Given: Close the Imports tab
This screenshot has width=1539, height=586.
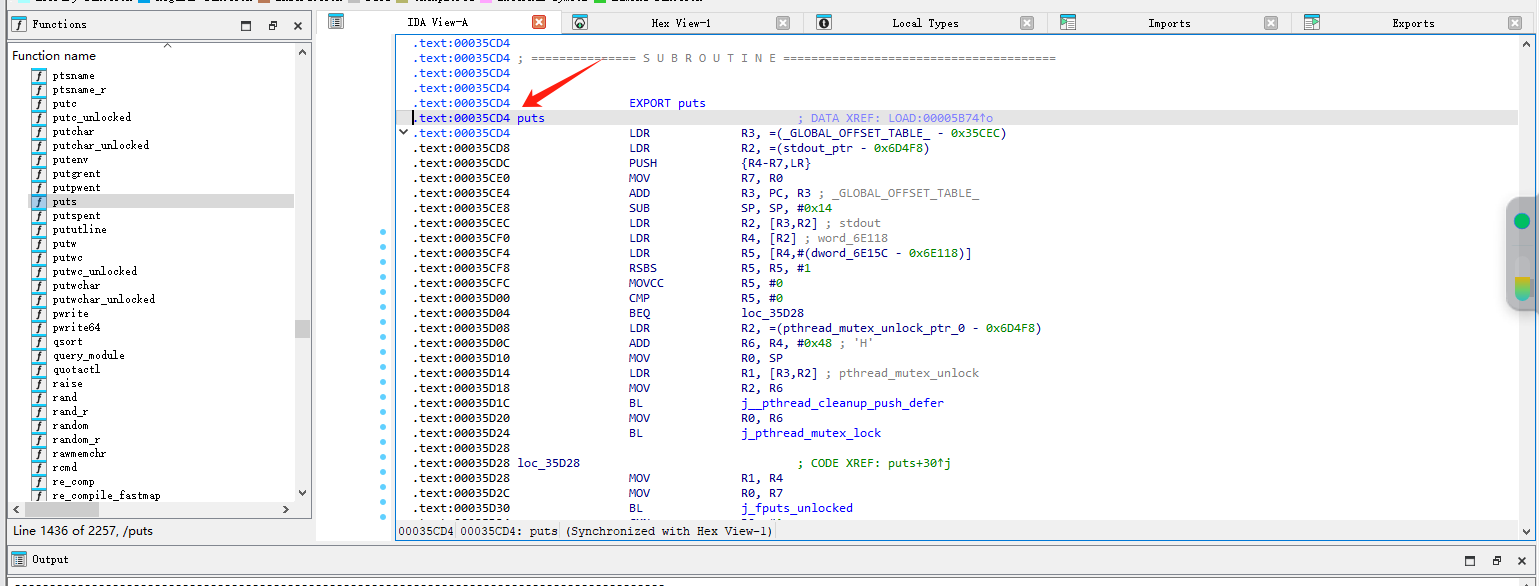Looking at the screenshot, I should [x=1271, y=23].
